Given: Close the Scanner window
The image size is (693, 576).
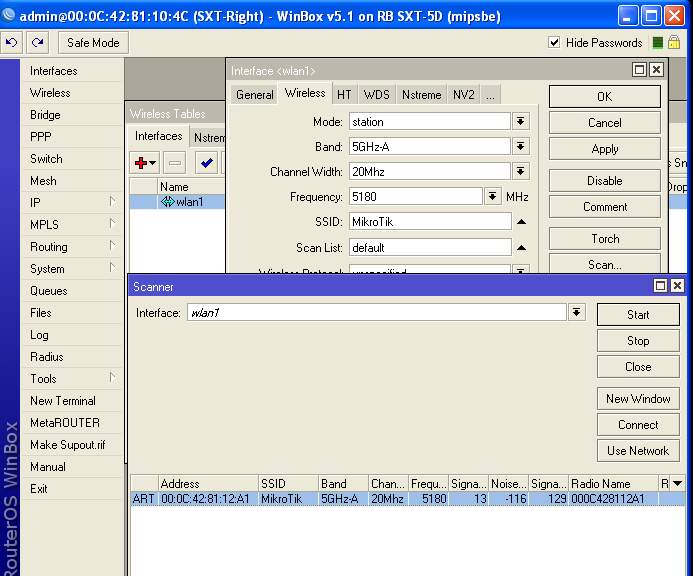Looking at the screenshot, I should [677, 286].
